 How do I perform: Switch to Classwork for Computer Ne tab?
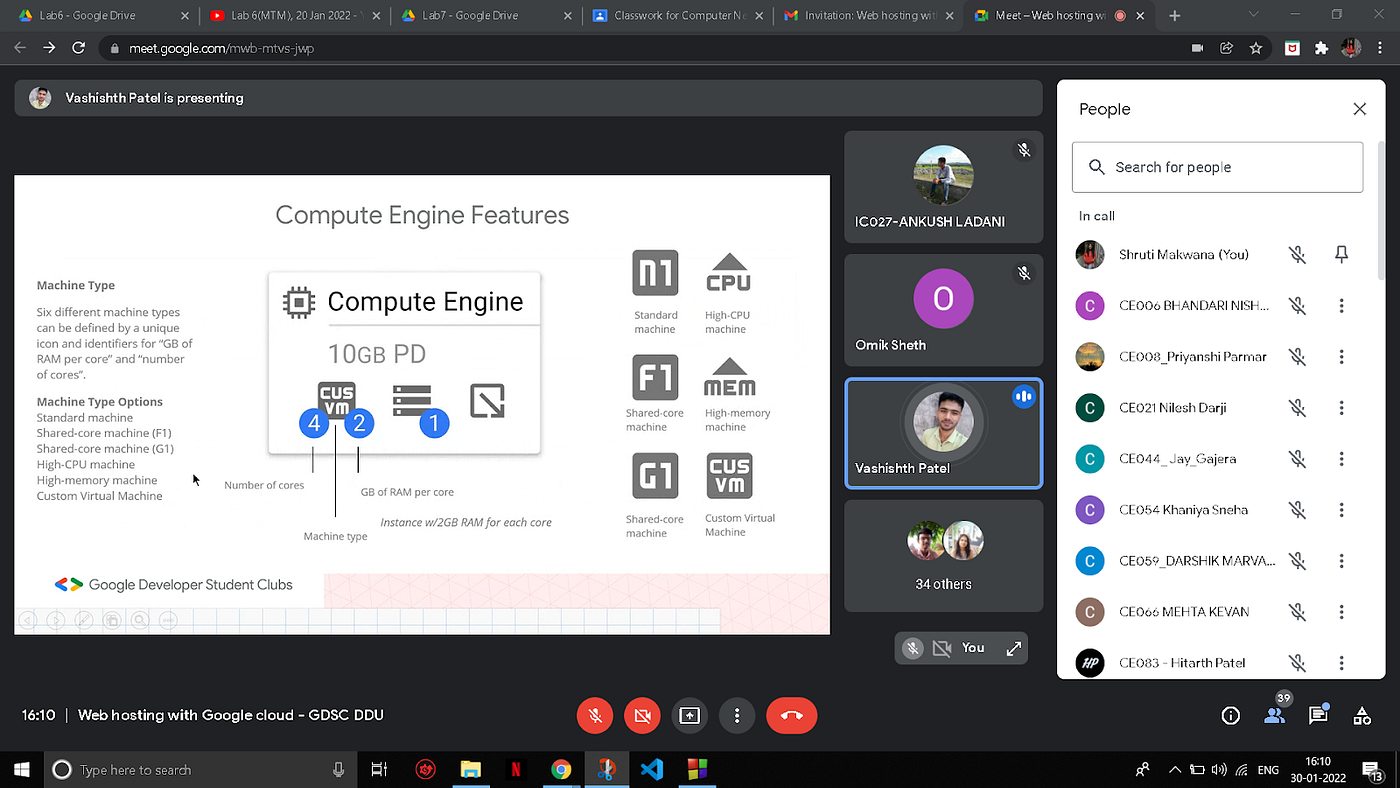[x=676, y=16]
